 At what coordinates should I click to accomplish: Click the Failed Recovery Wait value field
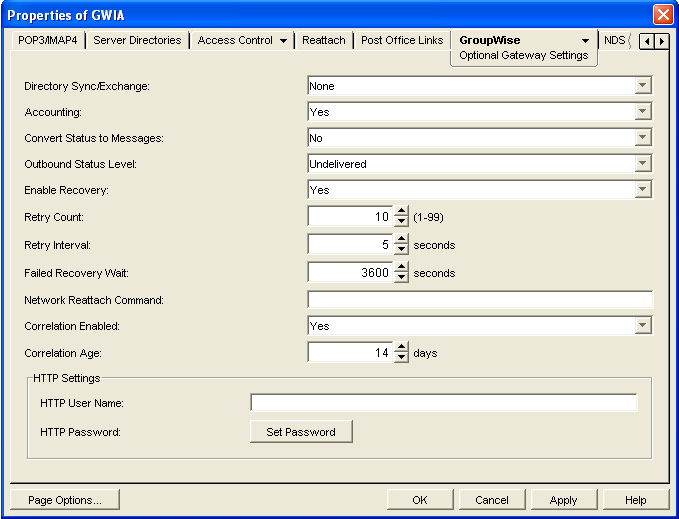point(350,272)
